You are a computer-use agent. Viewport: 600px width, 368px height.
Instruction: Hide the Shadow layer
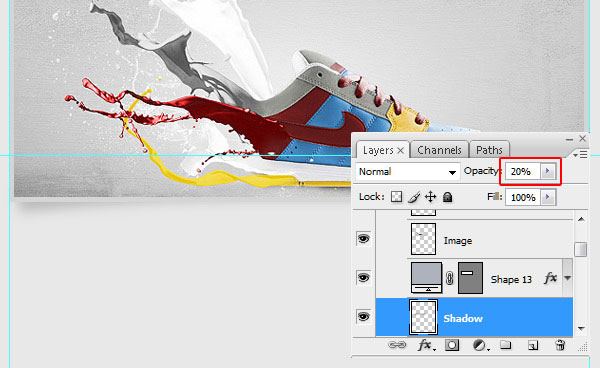coord(363,317)
